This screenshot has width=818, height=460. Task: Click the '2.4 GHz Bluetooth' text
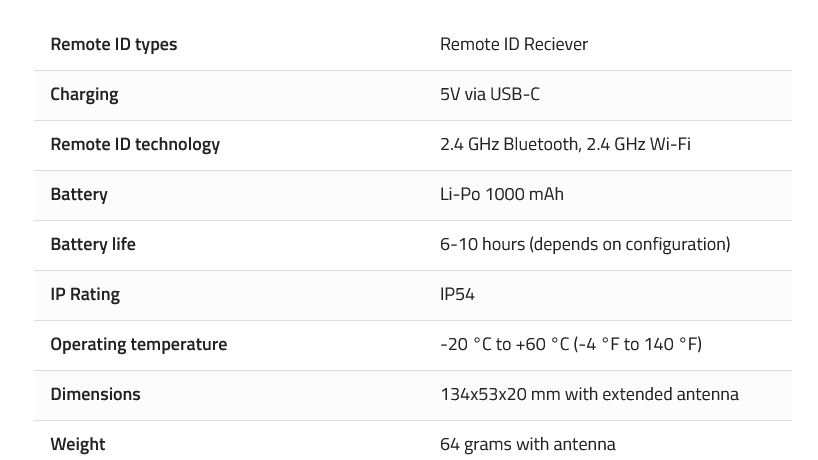(x=508, y=144)
